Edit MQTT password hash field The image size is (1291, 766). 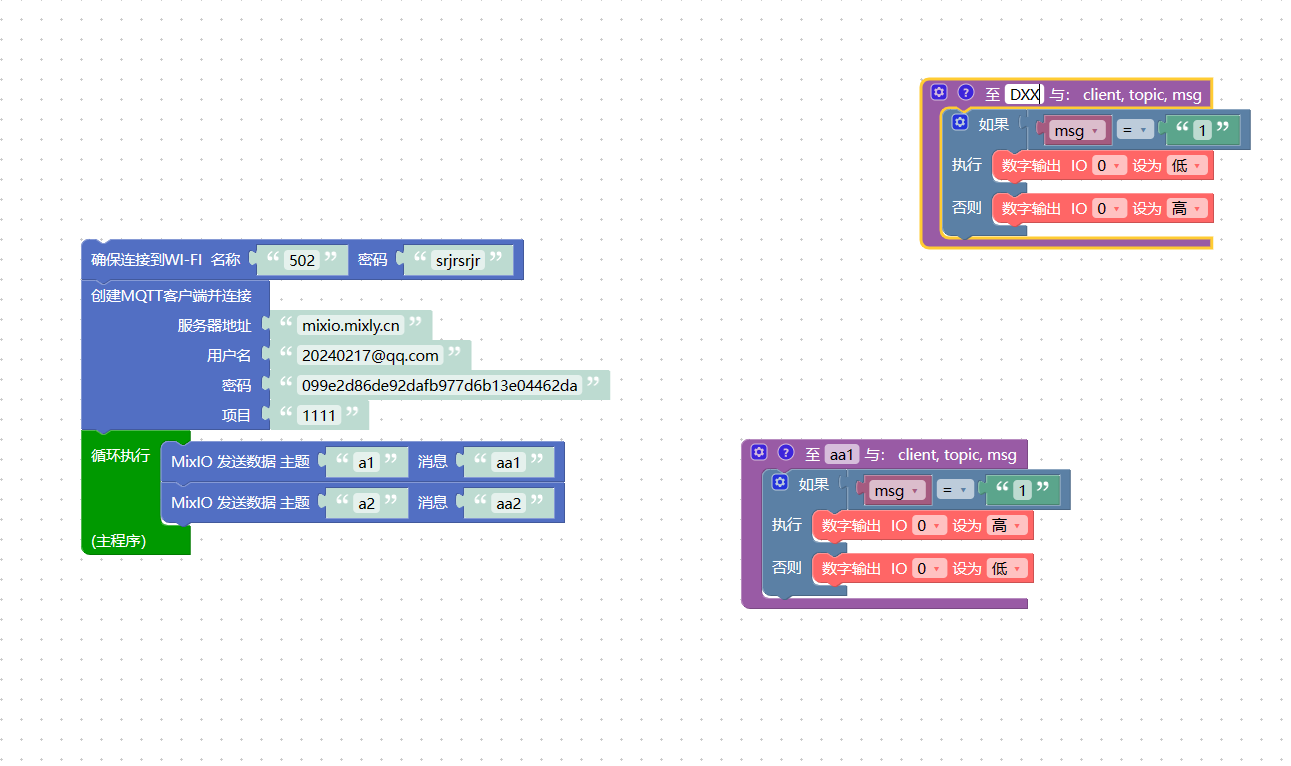[440, 385]
